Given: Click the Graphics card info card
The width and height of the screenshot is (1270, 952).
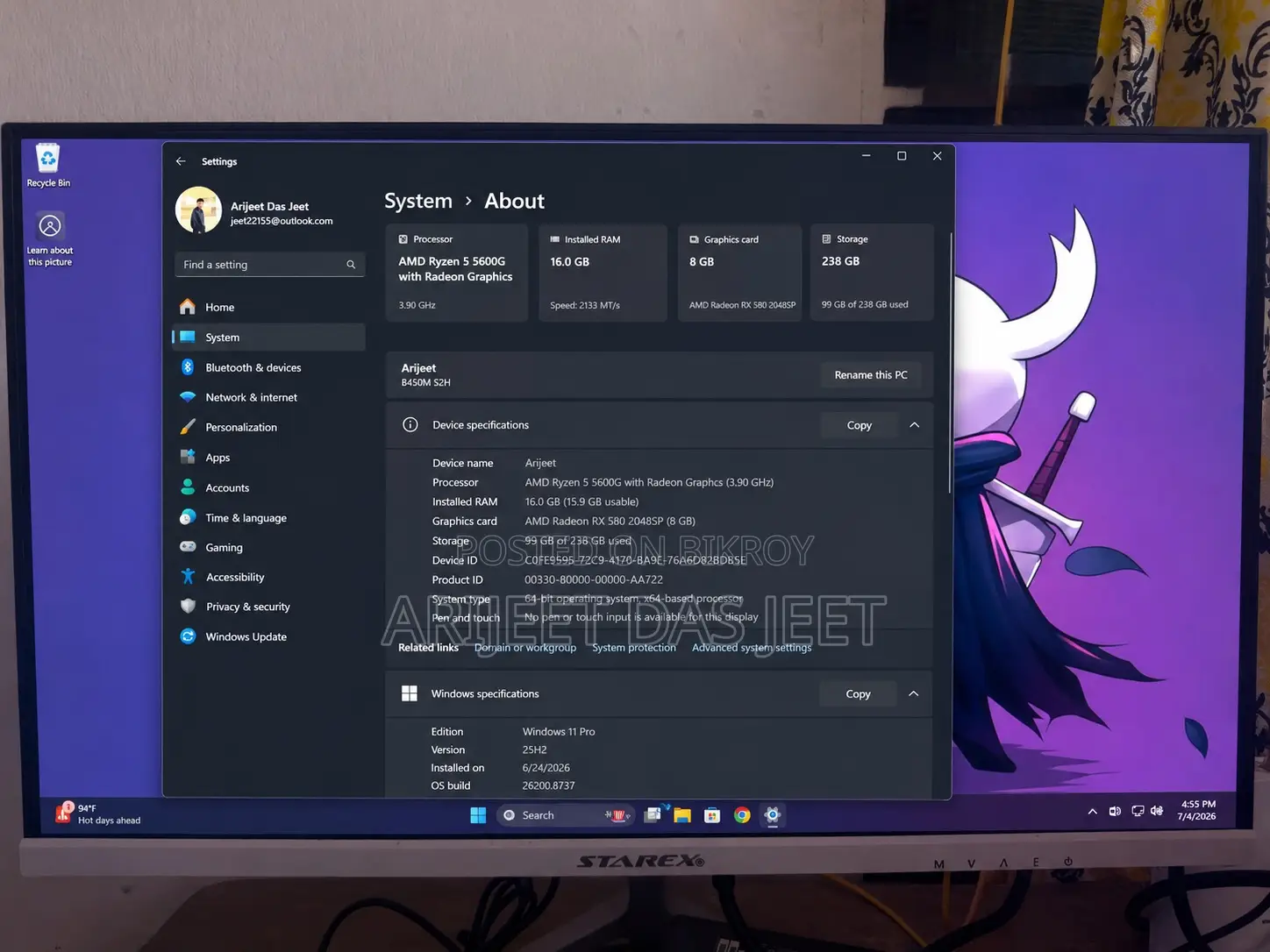Looking at the screenshot, I should [x=740, y=273].
